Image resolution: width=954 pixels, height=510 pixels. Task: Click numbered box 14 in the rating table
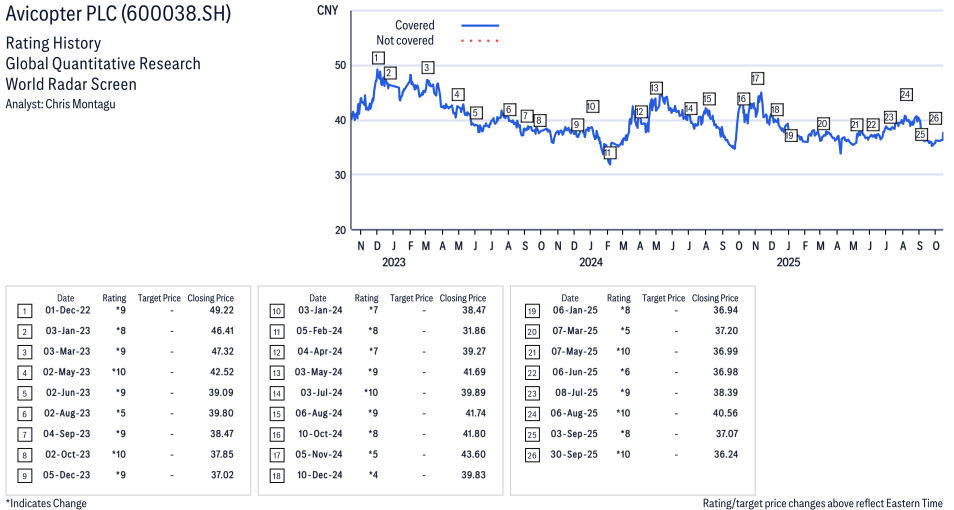[x=276, y=392]
